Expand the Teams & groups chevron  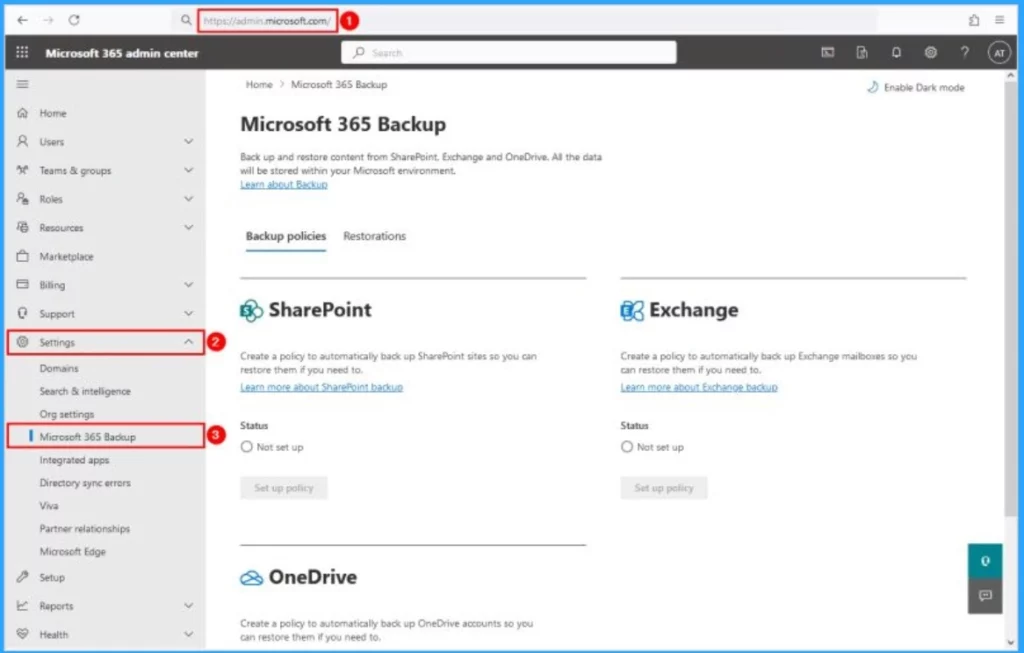pos(188,170)
